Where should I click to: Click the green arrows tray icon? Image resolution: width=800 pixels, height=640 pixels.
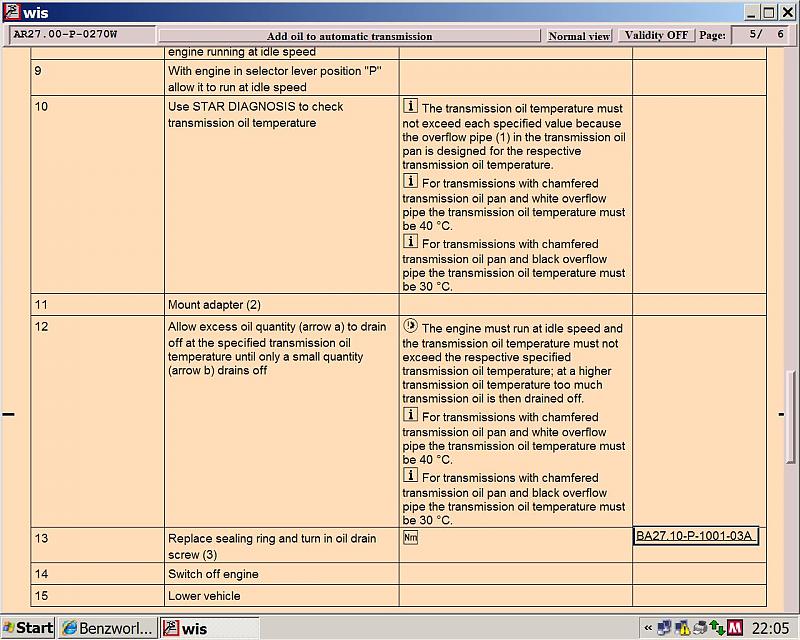[717, 627]
